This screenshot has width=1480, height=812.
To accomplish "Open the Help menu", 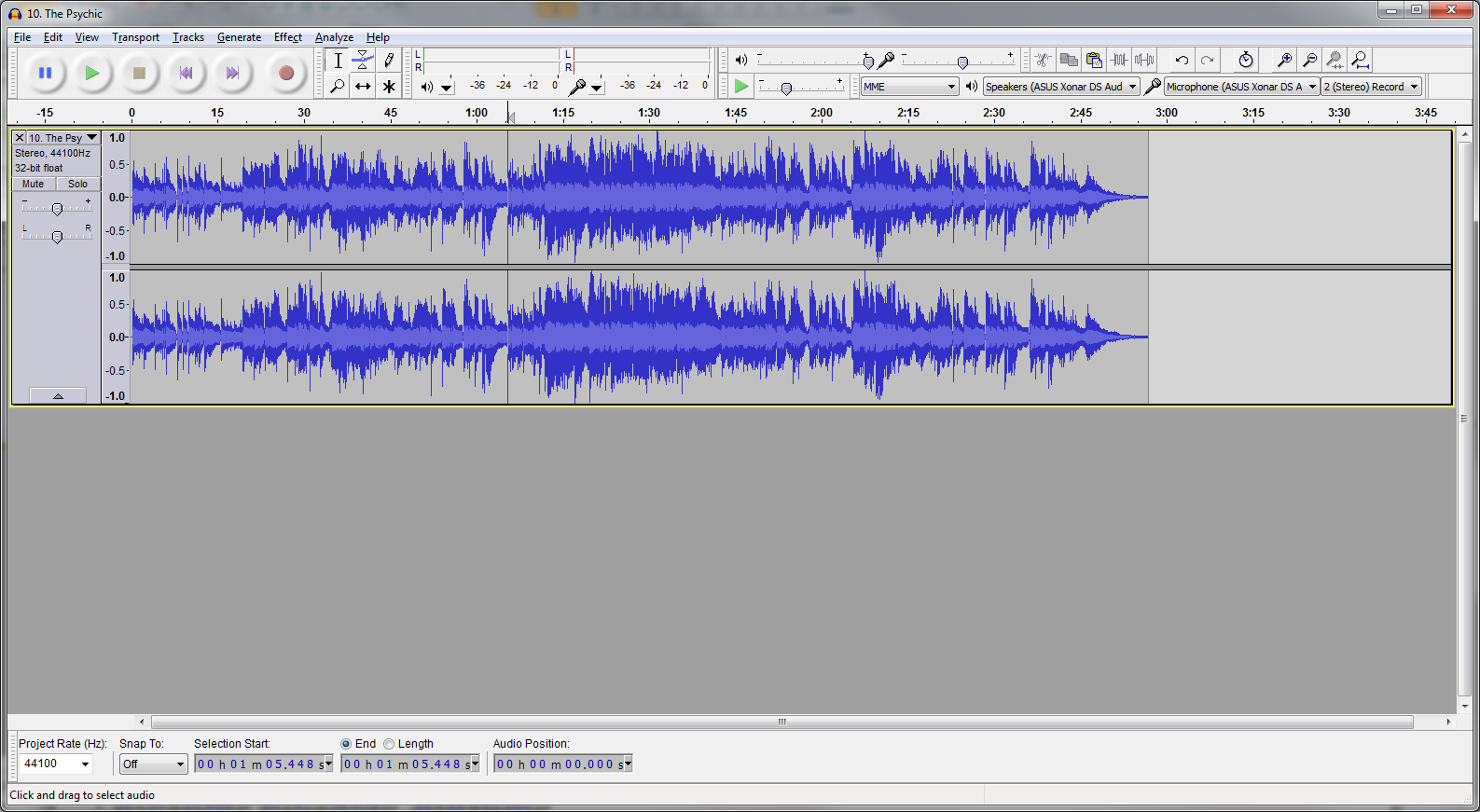I will 378,37.
